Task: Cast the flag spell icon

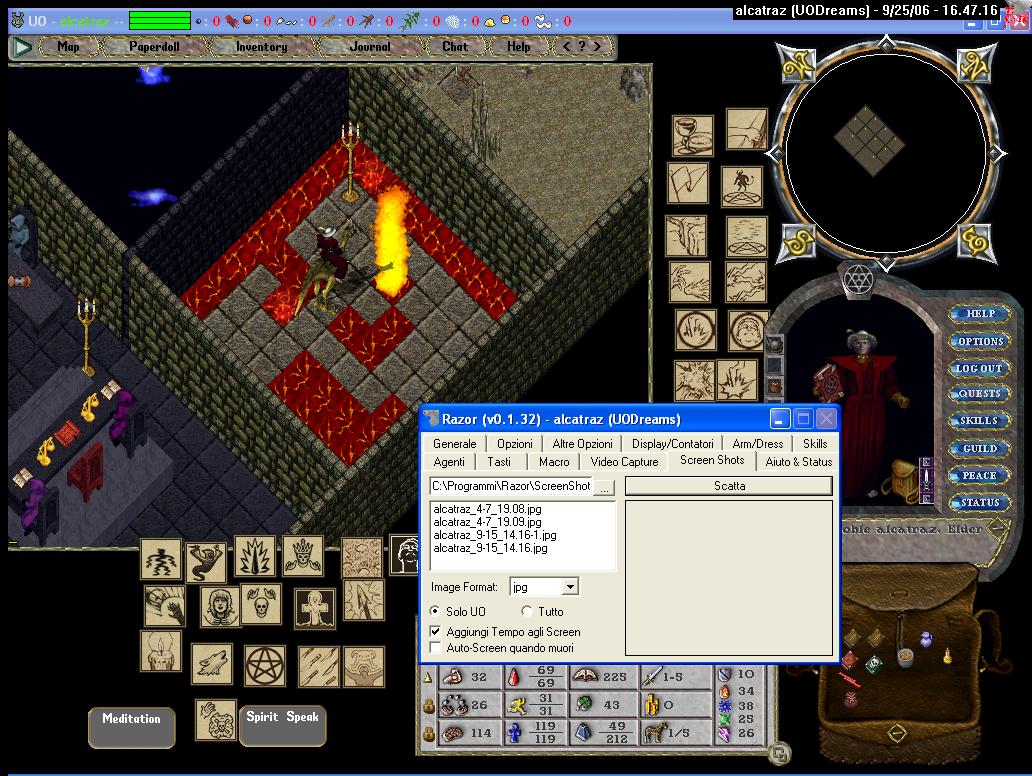Action: [x=687, y=182]
